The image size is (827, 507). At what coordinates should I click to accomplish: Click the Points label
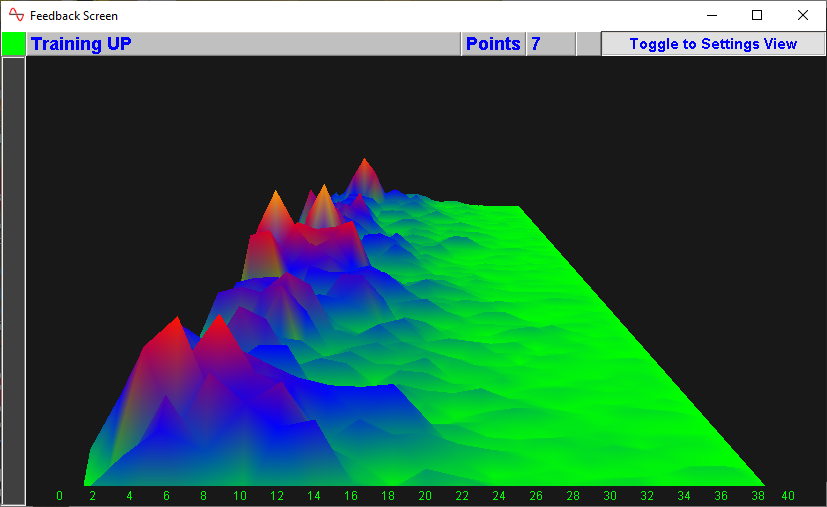(493, 44)
